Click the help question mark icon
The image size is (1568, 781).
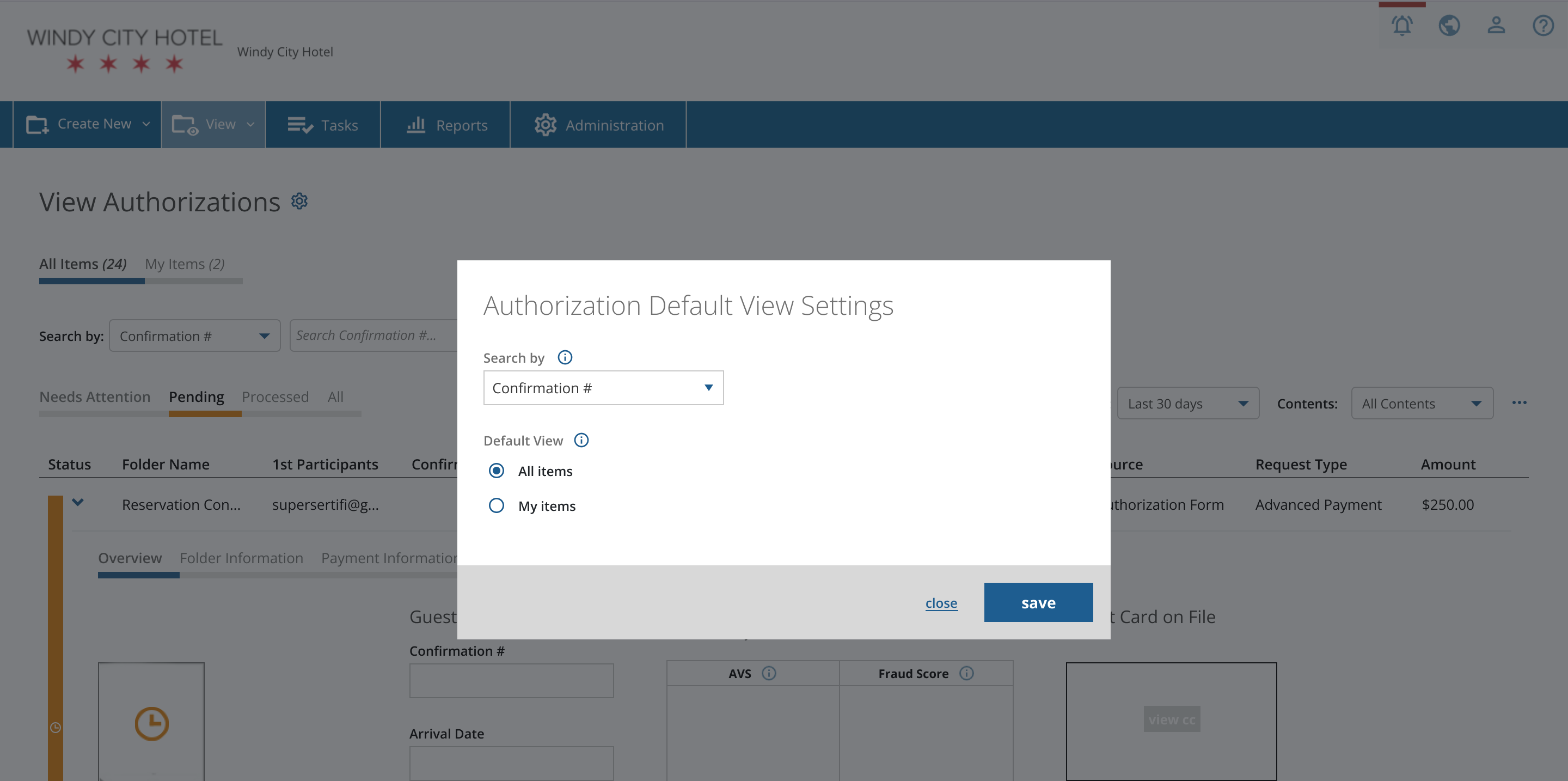(1543, 26)
